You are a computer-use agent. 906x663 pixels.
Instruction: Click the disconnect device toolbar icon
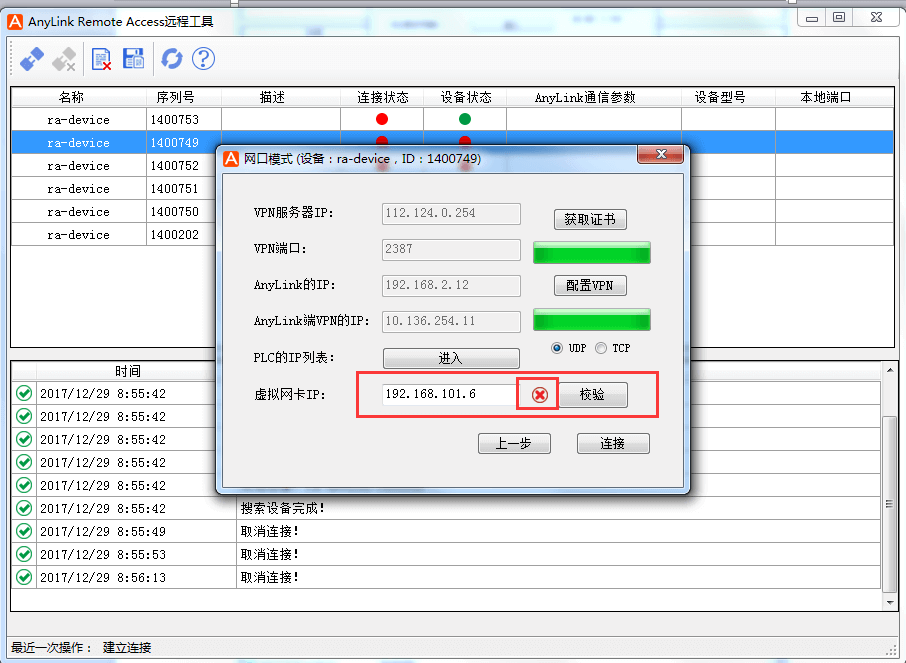pos(64,59)
